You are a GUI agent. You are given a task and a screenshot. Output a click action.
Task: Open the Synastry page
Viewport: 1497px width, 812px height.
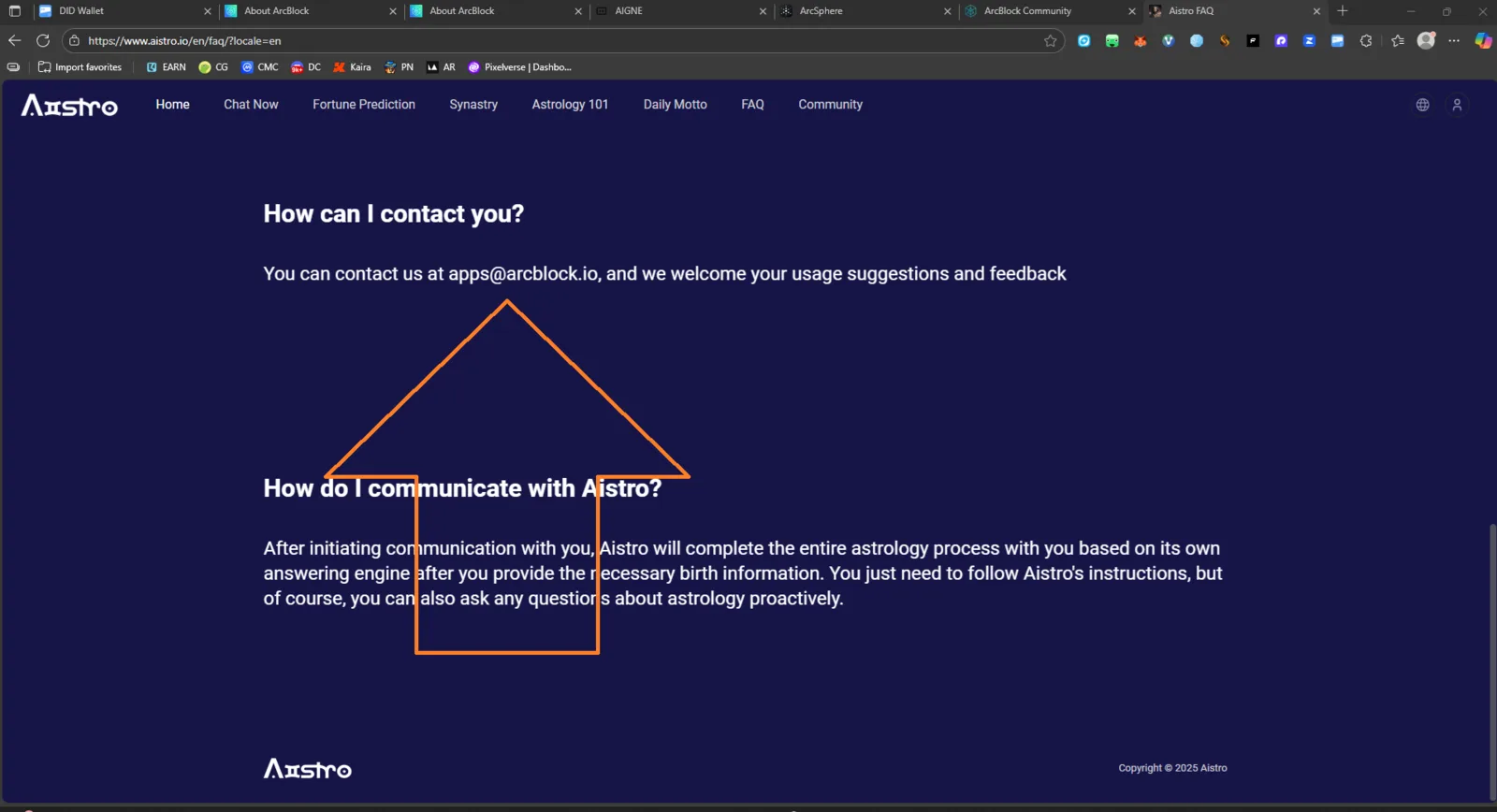coord(473,105)
